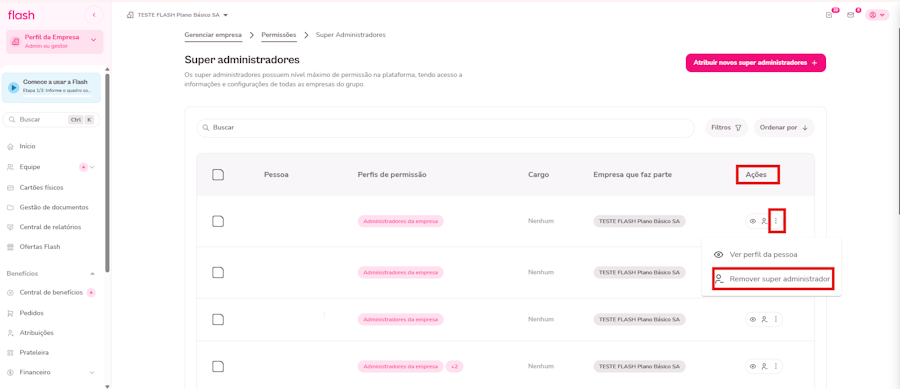Image resolution: width=900 pixels, height=389 pixels.
Task: Click the Empresa que faz parte column header
Action: (x=633, y=174)
